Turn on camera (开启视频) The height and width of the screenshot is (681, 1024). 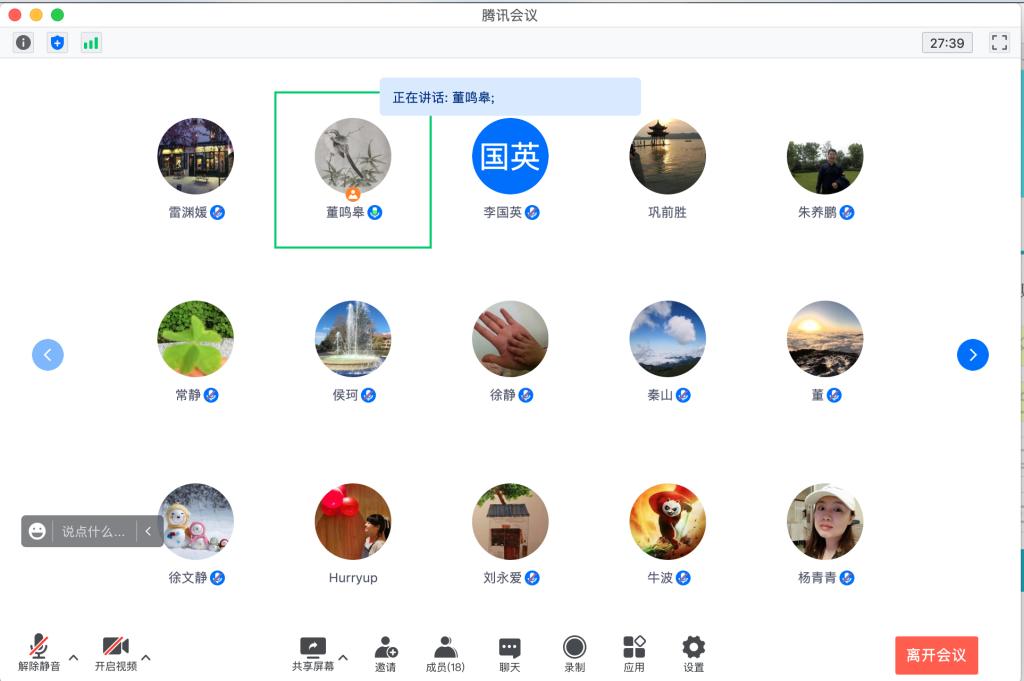(116, 652)
